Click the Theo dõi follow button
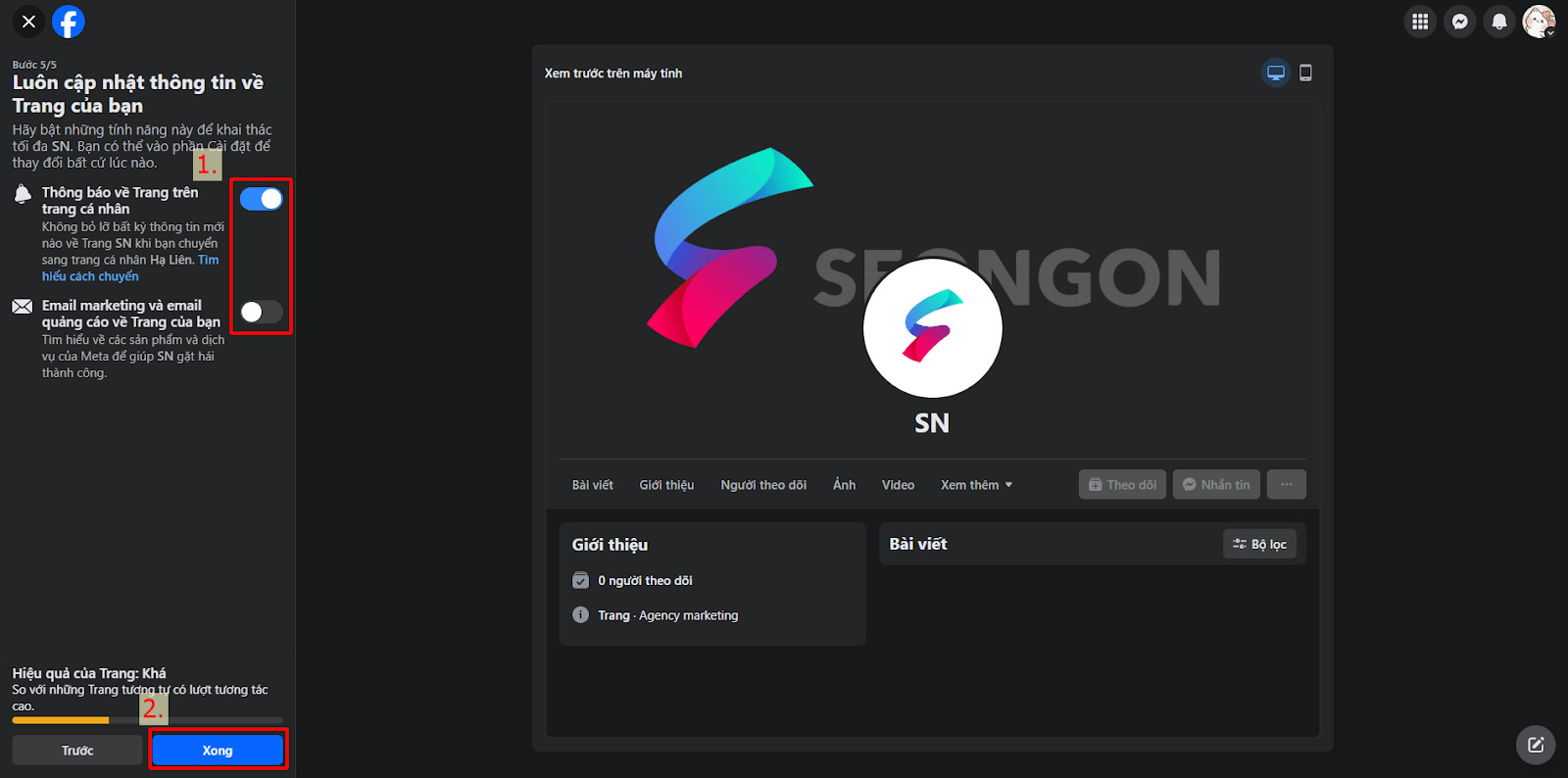This screenshot has width=1568, height=778. pyautogui.click(x=1122, y=484)
